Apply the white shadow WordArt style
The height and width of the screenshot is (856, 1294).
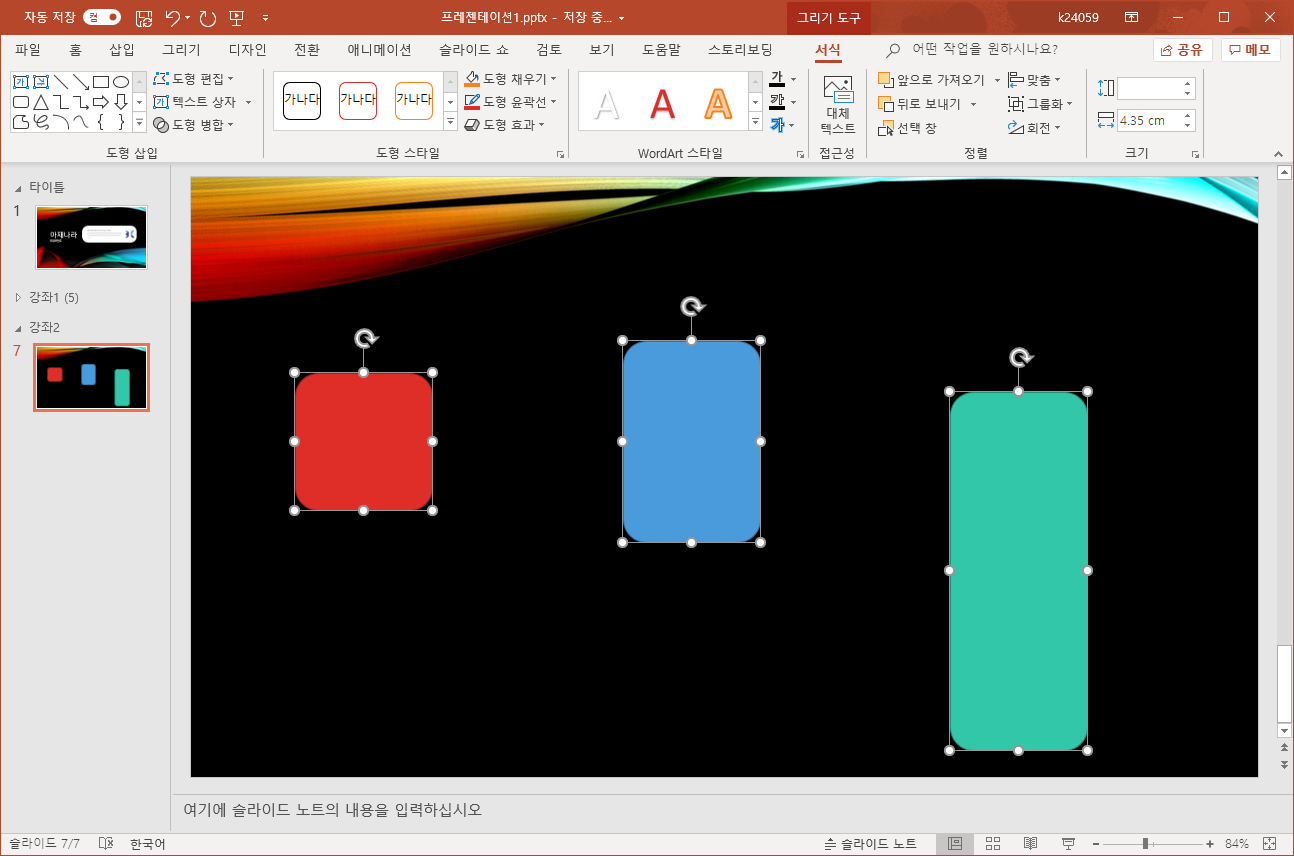click(x=607, y=103)
